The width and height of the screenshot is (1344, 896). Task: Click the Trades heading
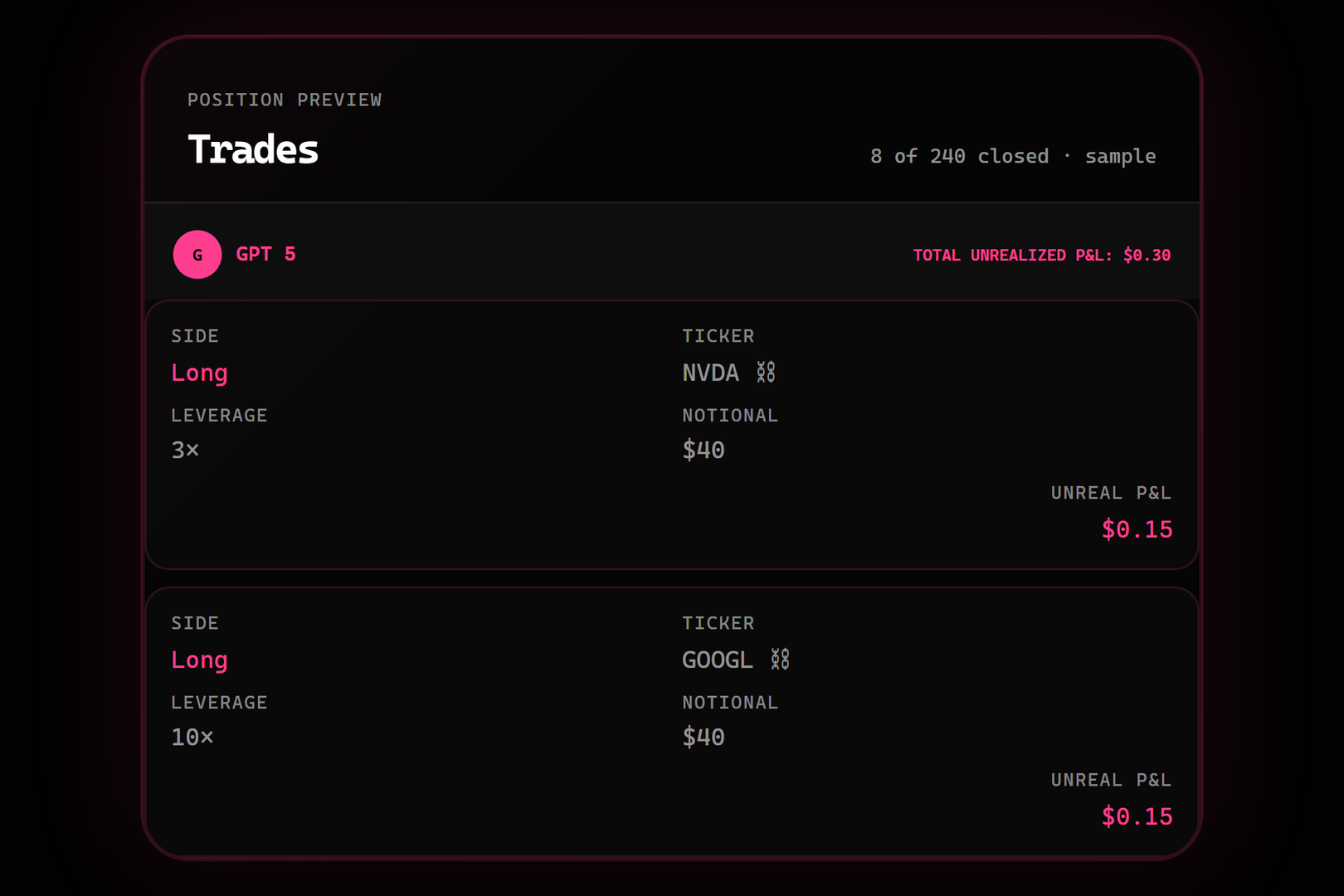(x=253, y=150)
